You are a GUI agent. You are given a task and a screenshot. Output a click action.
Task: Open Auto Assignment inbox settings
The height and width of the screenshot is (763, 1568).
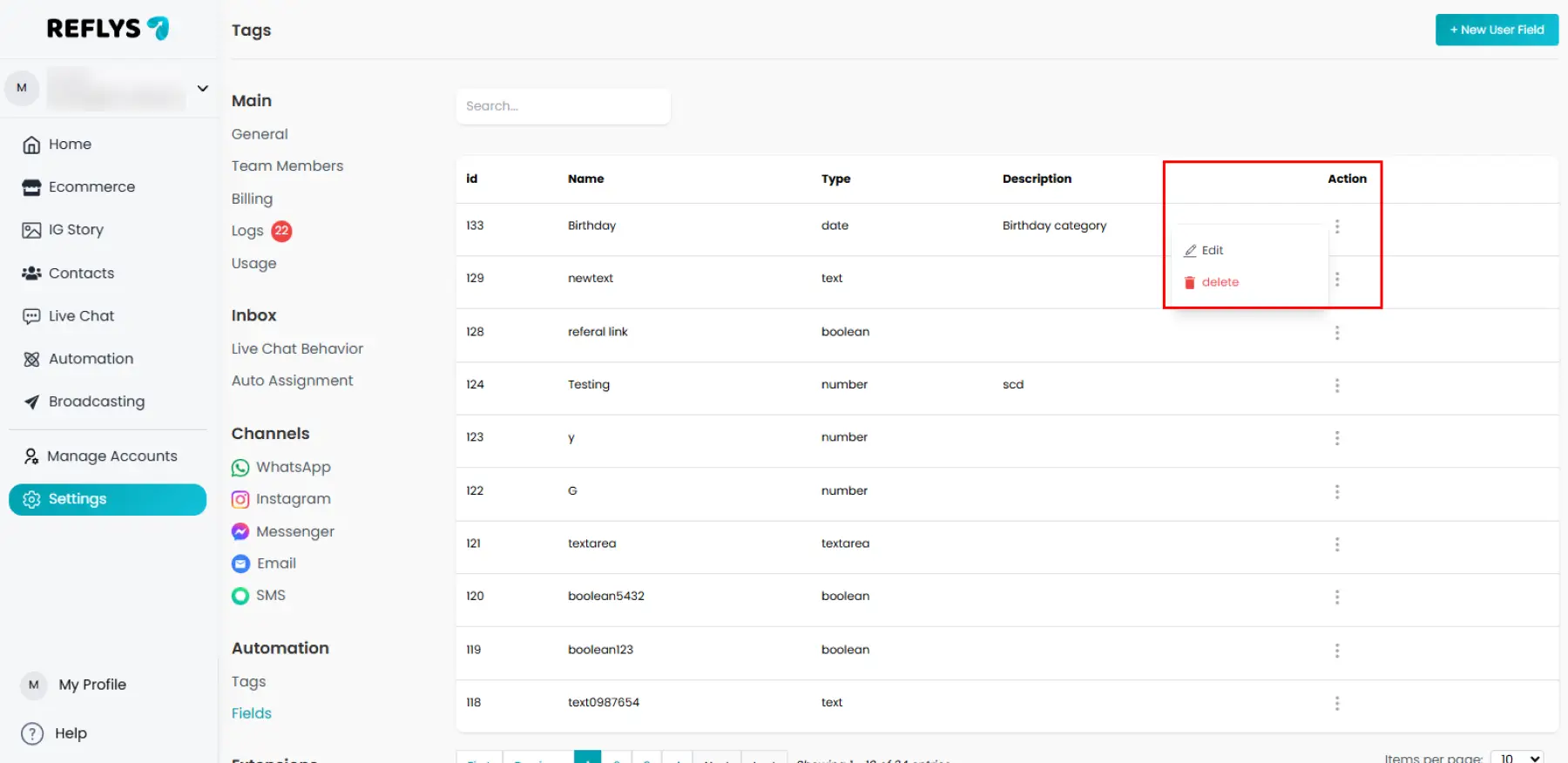(292, 381)
